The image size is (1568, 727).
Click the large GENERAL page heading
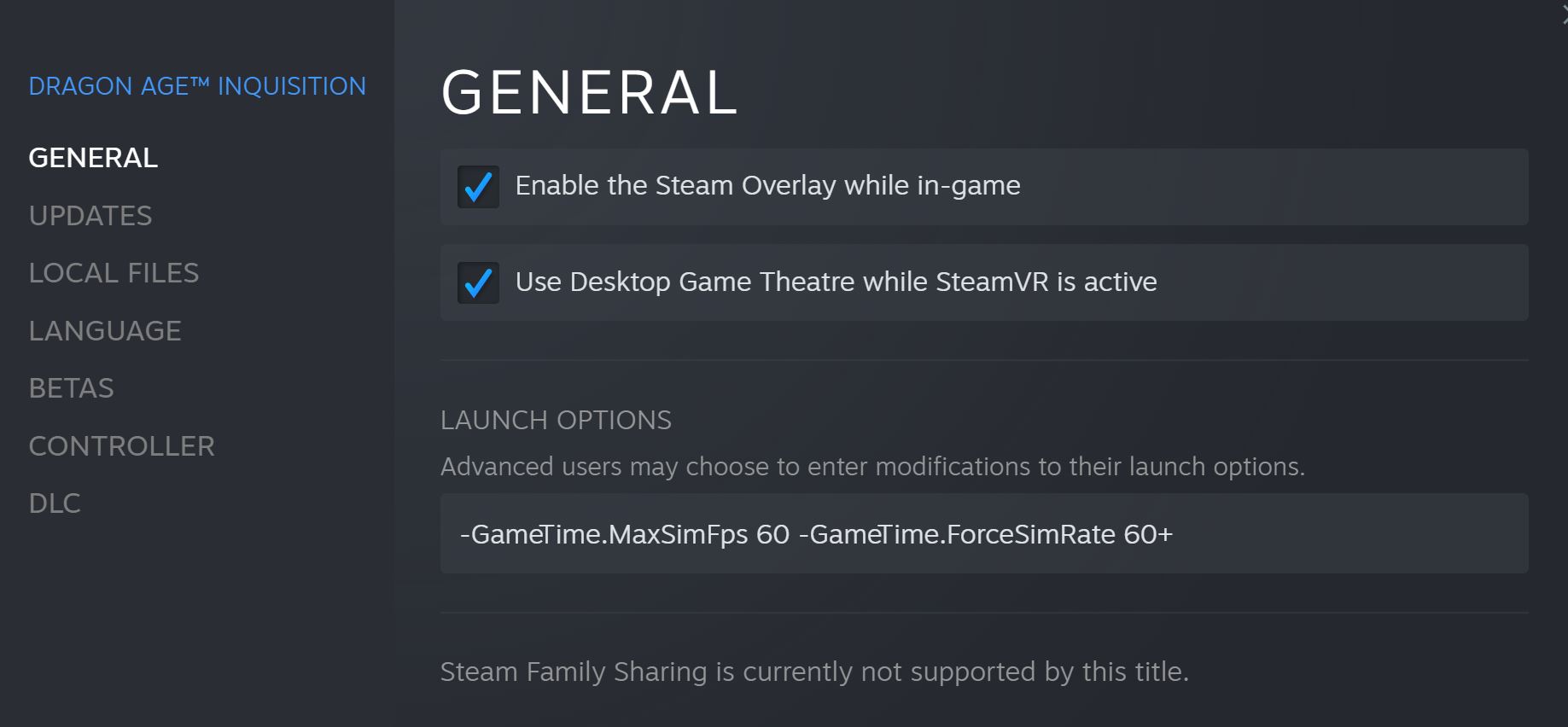pos(589,93)
